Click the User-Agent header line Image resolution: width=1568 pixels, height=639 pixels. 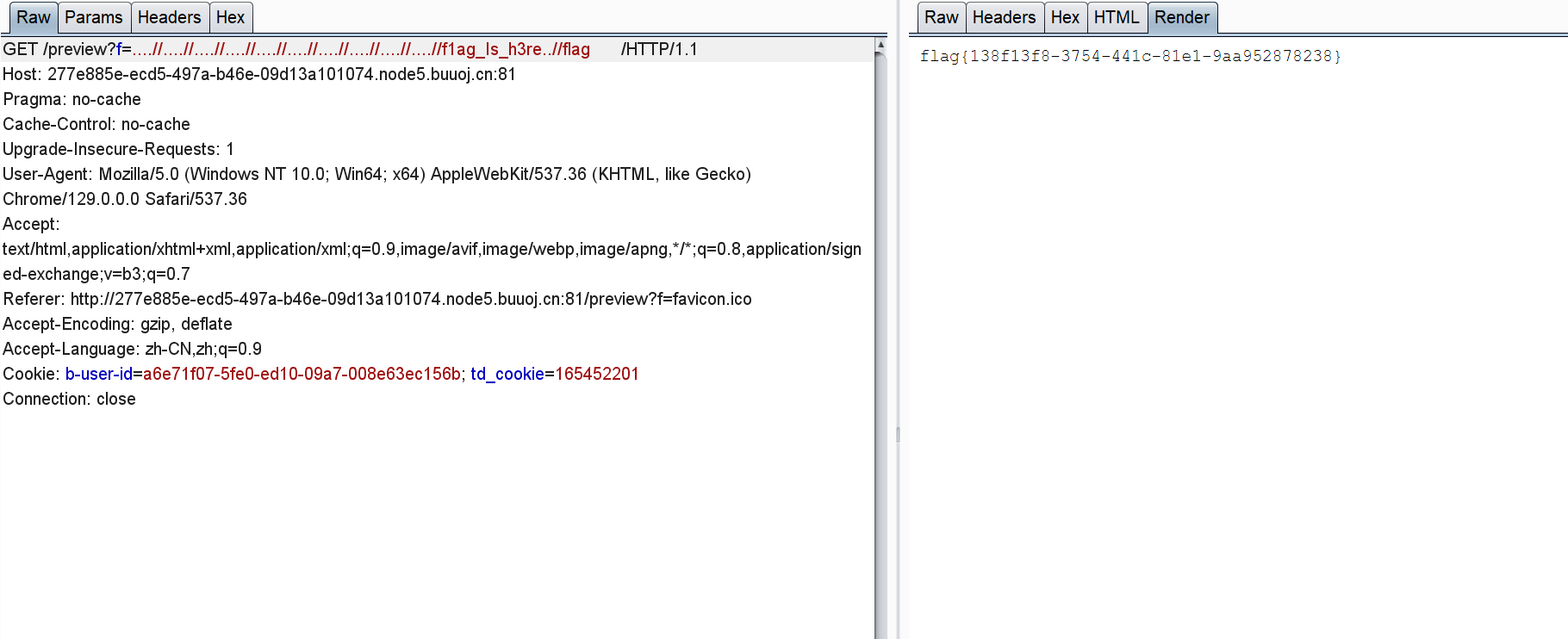(376, 174)
